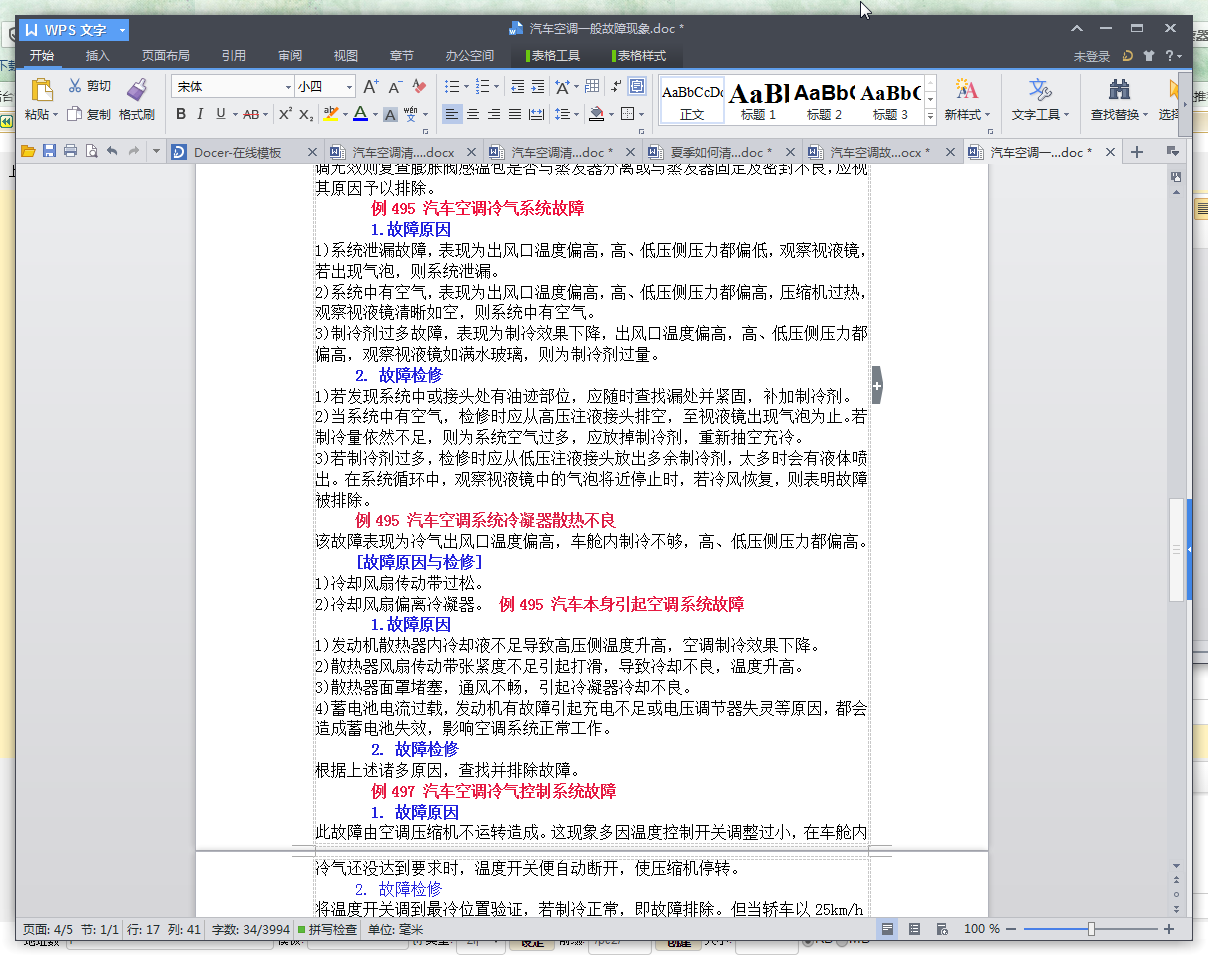The image size is (1208, 956).
Task: Apply subscript X₂ formatting
Action: coord(306,114)
